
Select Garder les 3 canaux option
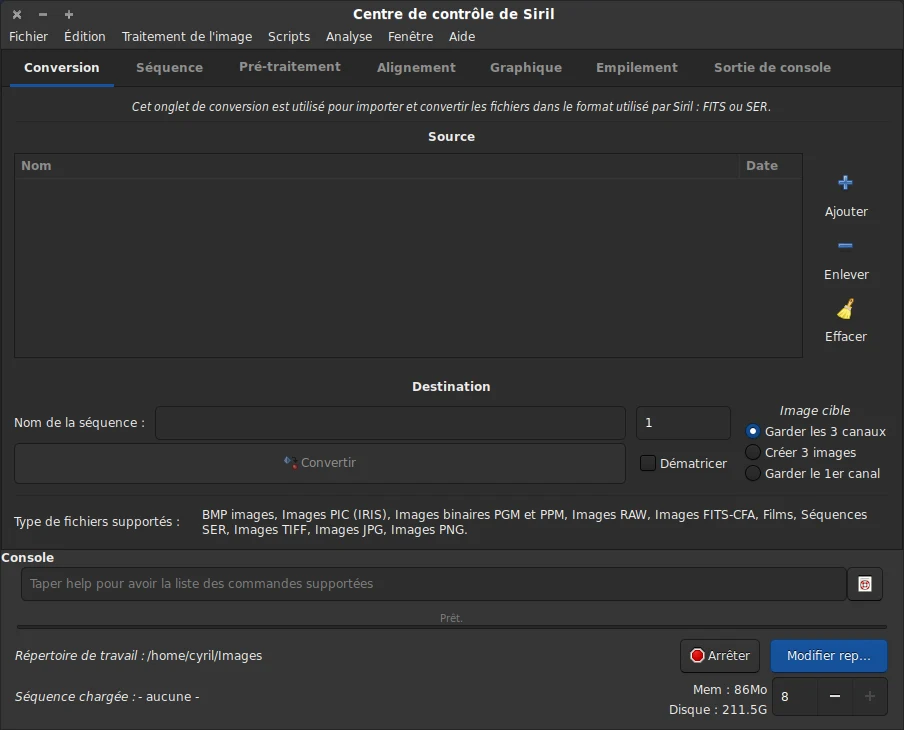pos(752,431)
